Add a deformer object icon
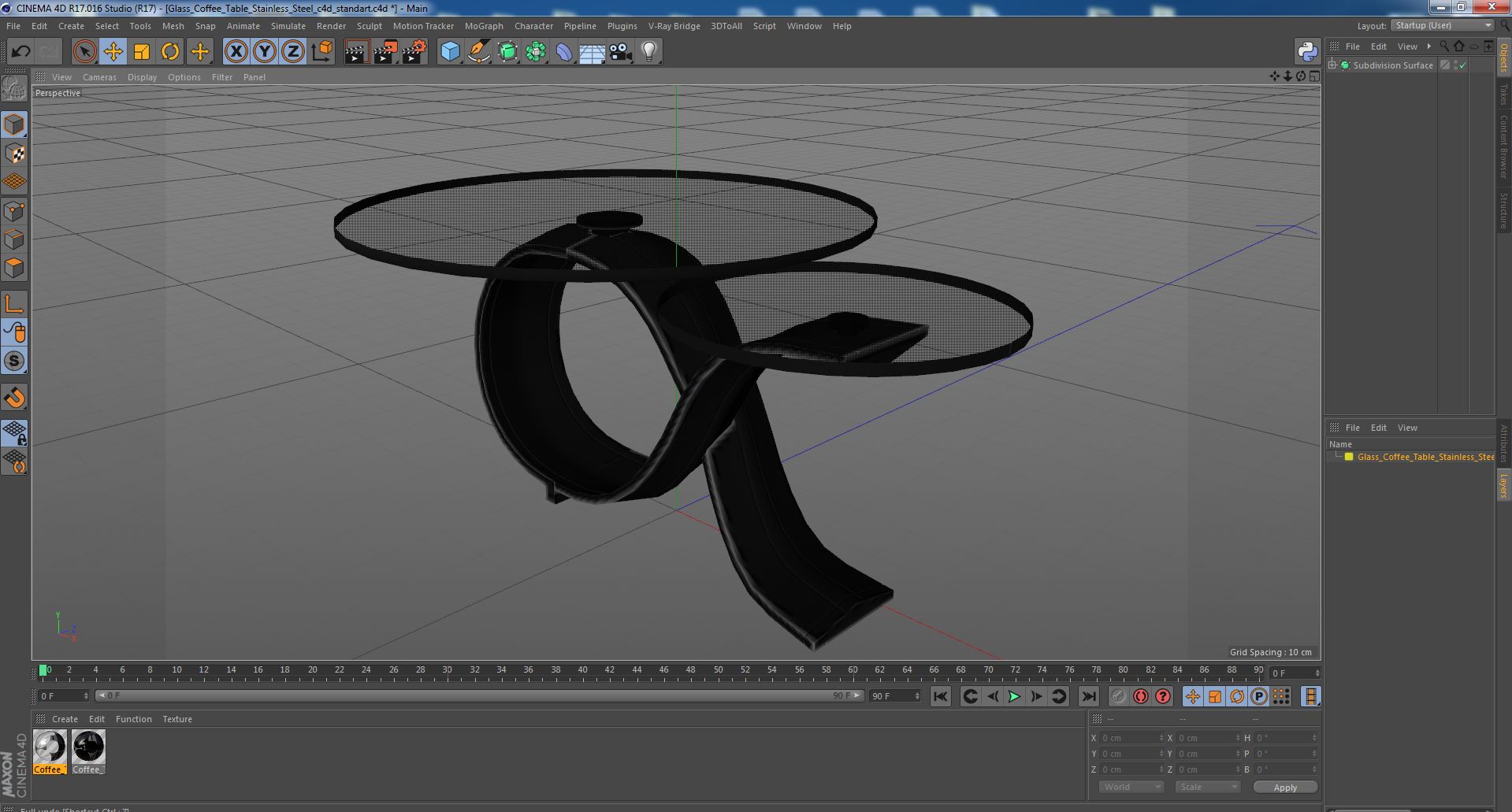The image size is (1512, 812). [x=564, y=52]
